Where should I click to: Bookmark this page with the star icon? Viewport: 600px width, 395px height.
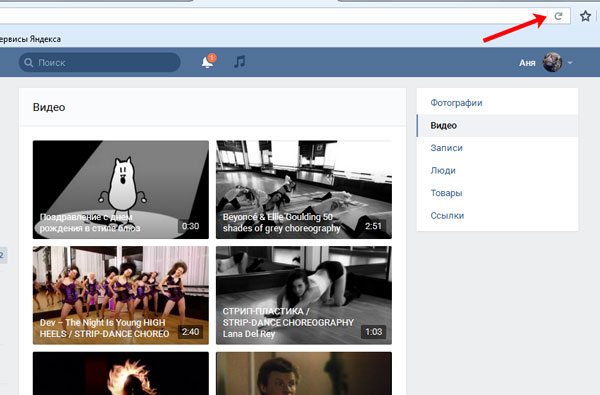pyautogui.click(x=585, y=16)
